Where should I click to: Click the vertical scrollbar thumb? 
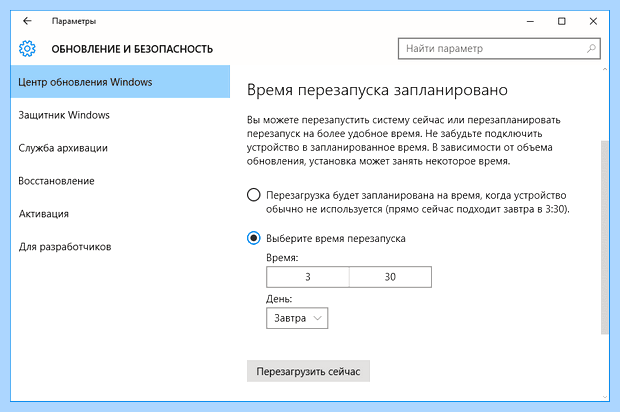[605, 237]
